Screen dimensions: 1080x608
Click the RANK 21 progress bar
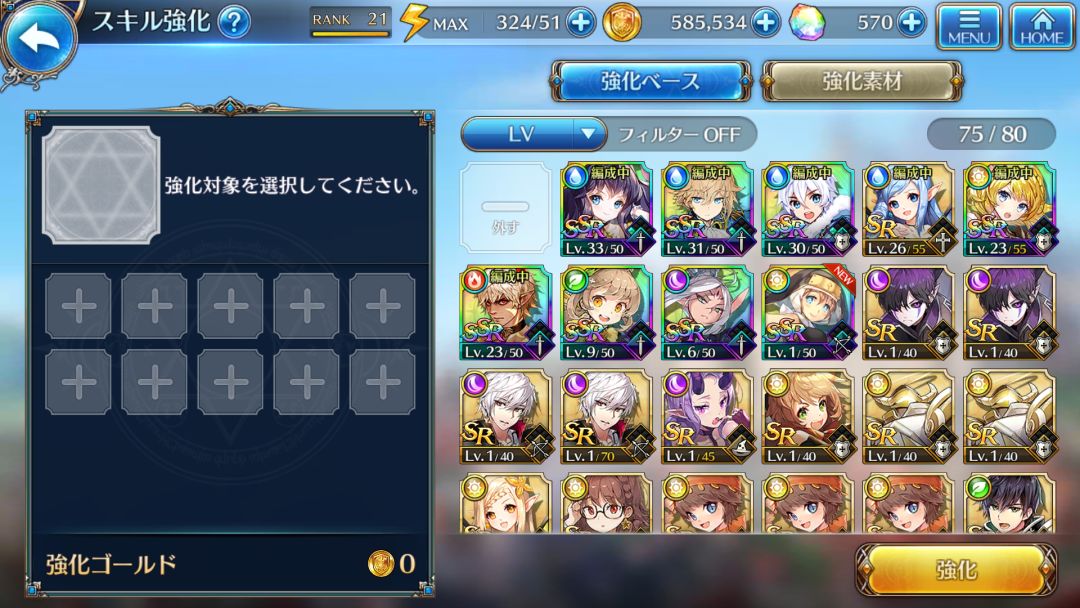[x=350, y=23]
